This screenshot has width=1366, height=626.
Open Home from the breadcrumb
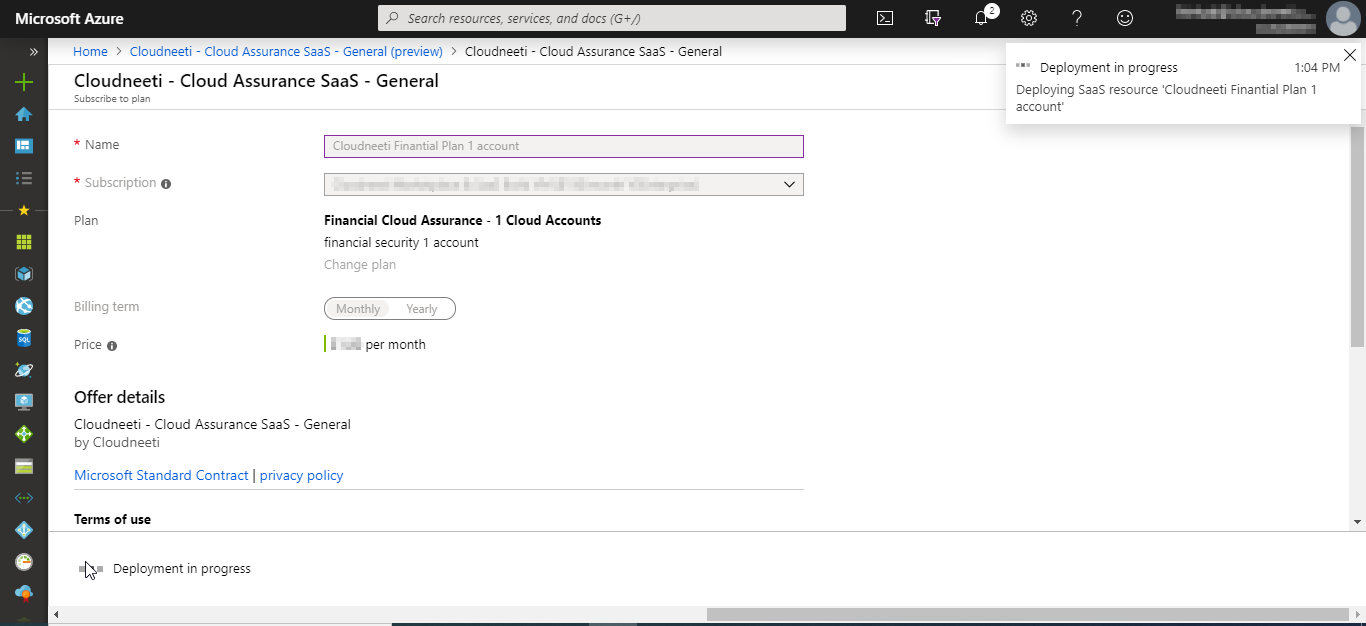coord(90,51)
